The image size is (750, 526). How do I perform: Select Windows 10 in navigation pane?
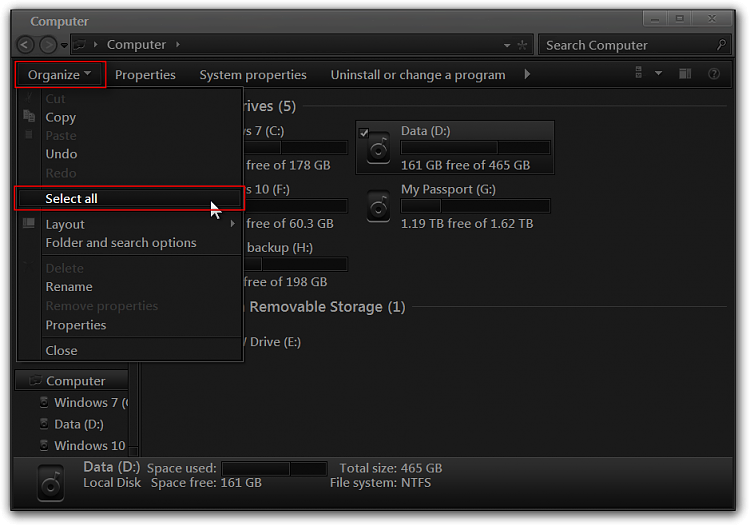(x=90, y=446)
